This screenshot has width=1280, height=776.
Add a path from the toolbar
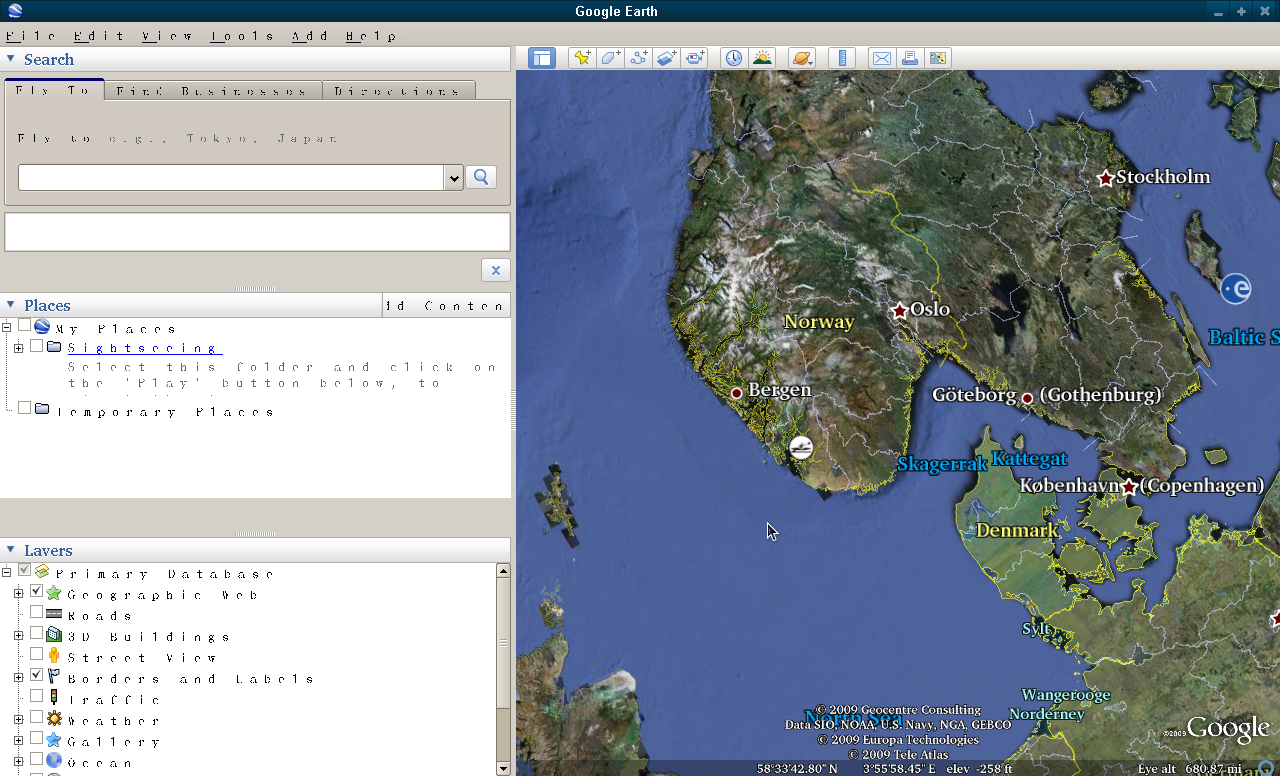coord(638,58)
